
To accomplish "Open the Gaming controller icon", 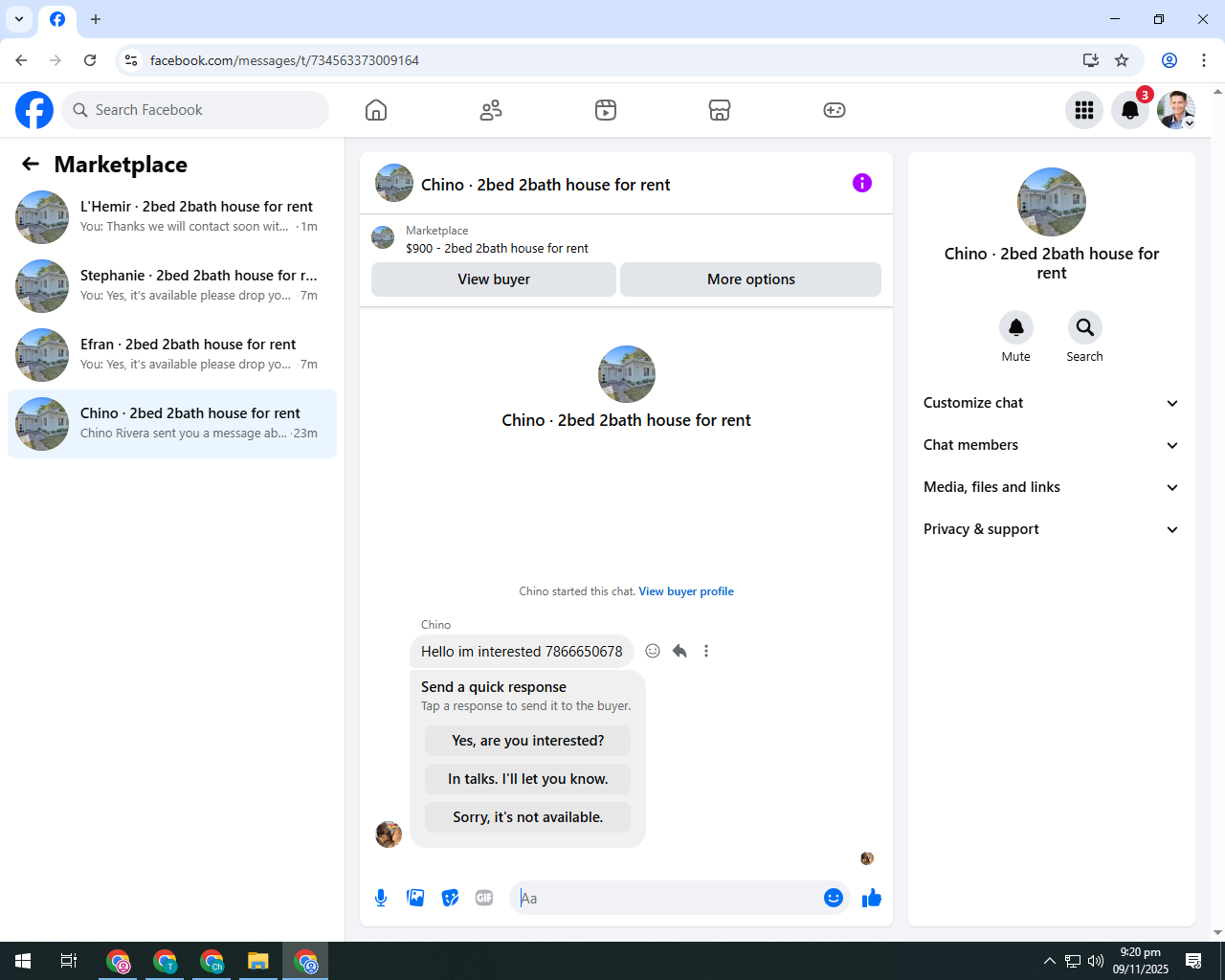I will pos(835,110).
